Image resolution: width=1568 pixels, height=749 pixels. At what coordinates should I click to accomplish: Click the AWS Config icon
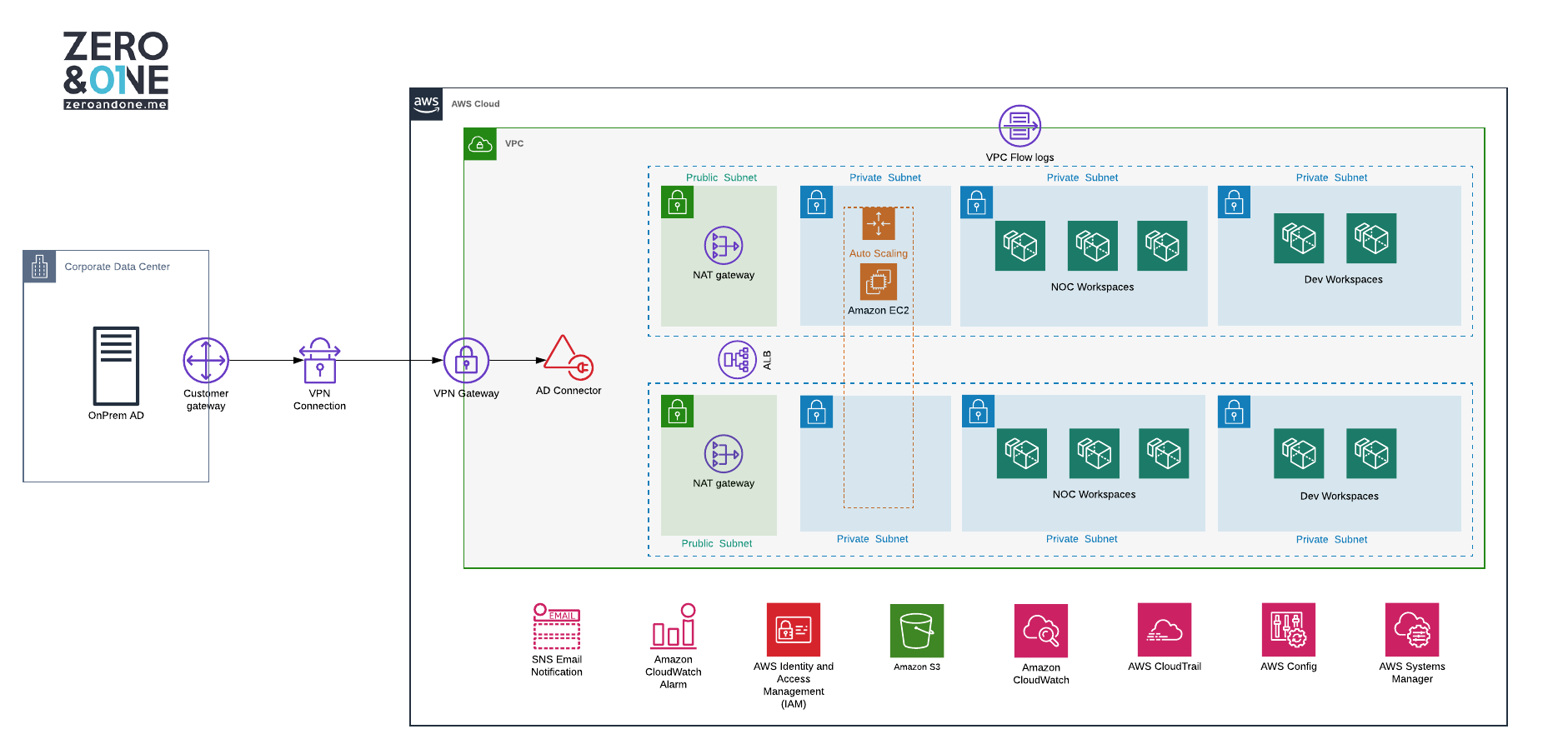click(1288, 630)
